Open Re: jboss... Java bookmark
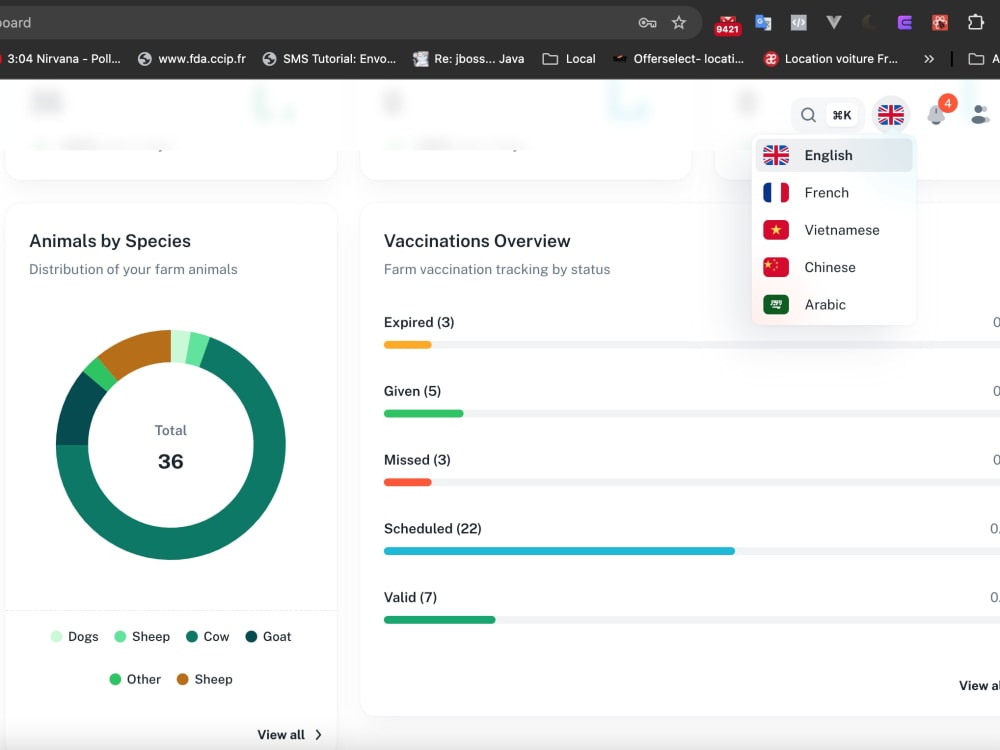The width and height of the screenshot is (1000, 750). pyautogui.click(x=469, y=59)
